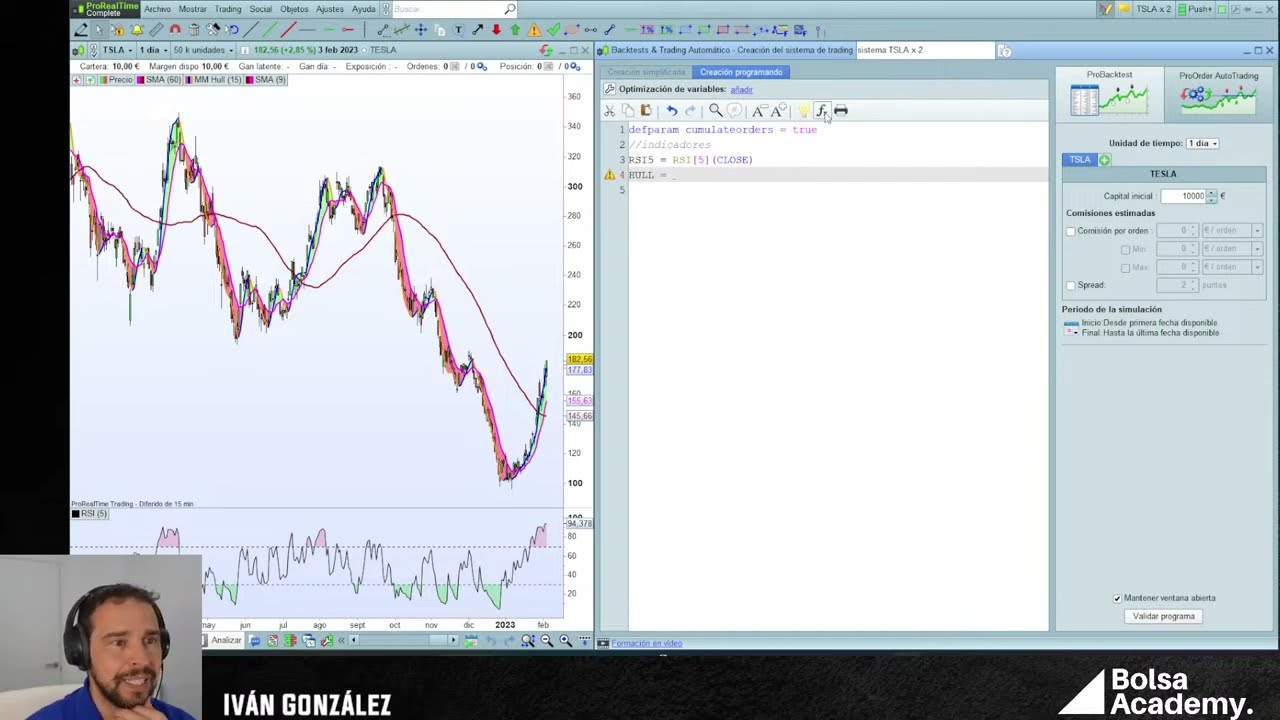
Task: Open the fx insert function button
Action: [821, 110]
